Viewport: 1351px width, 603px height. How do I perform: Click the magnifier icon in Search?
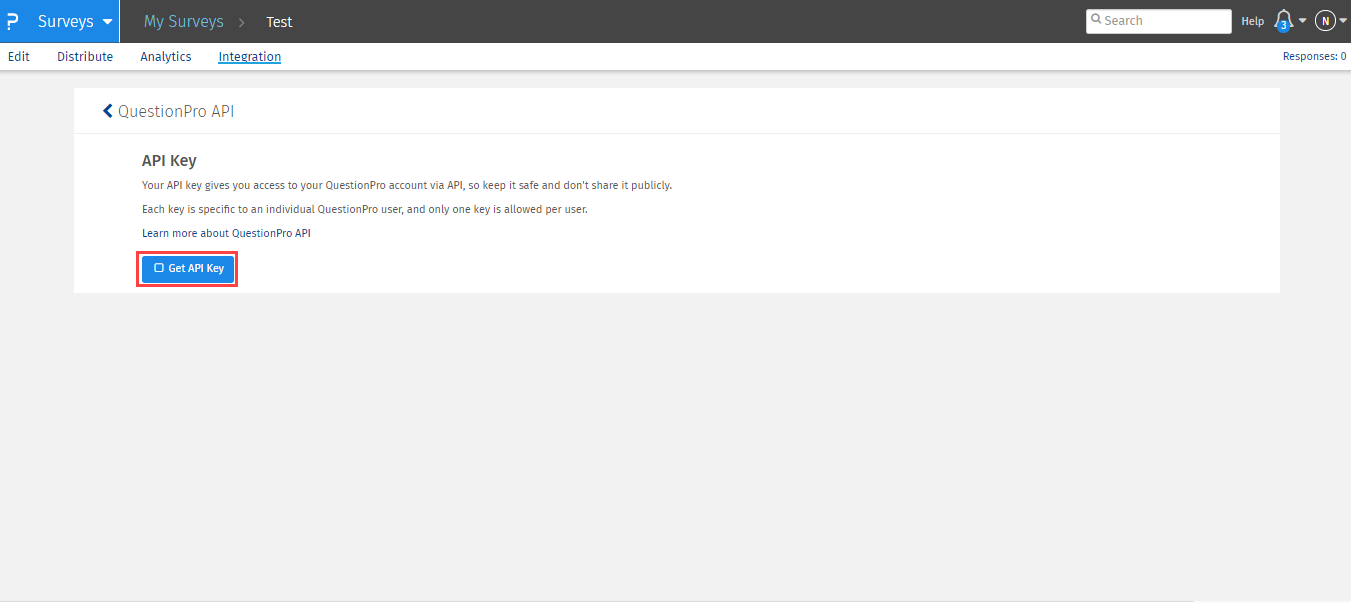coord(1097,20)
